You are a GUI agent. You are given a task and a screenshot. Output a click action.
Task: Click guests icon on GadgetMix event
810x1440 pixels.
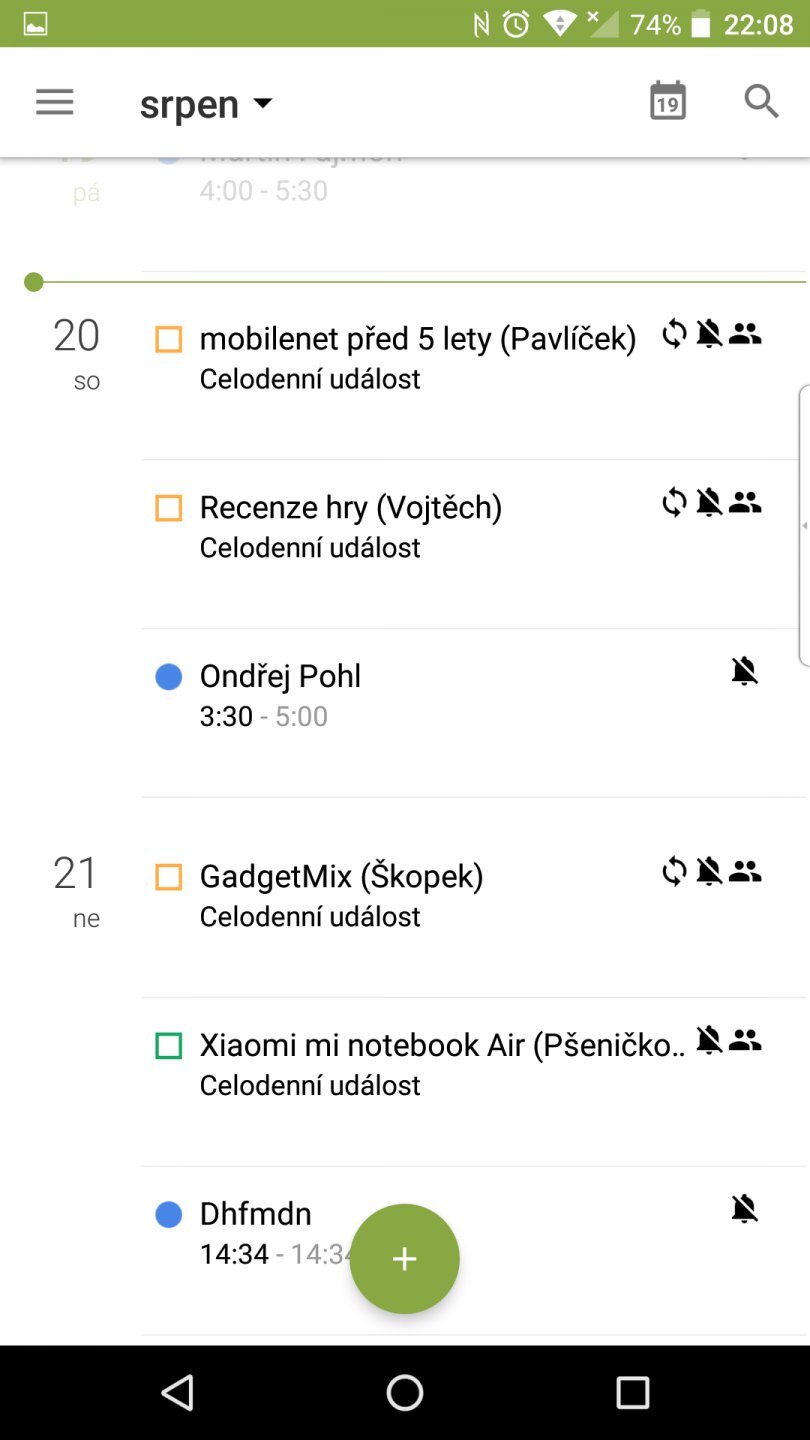click(x=745, y=872)
